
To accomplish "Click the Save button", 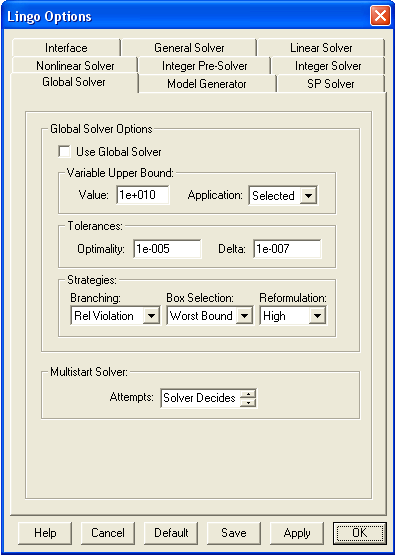I will (234, 533).
